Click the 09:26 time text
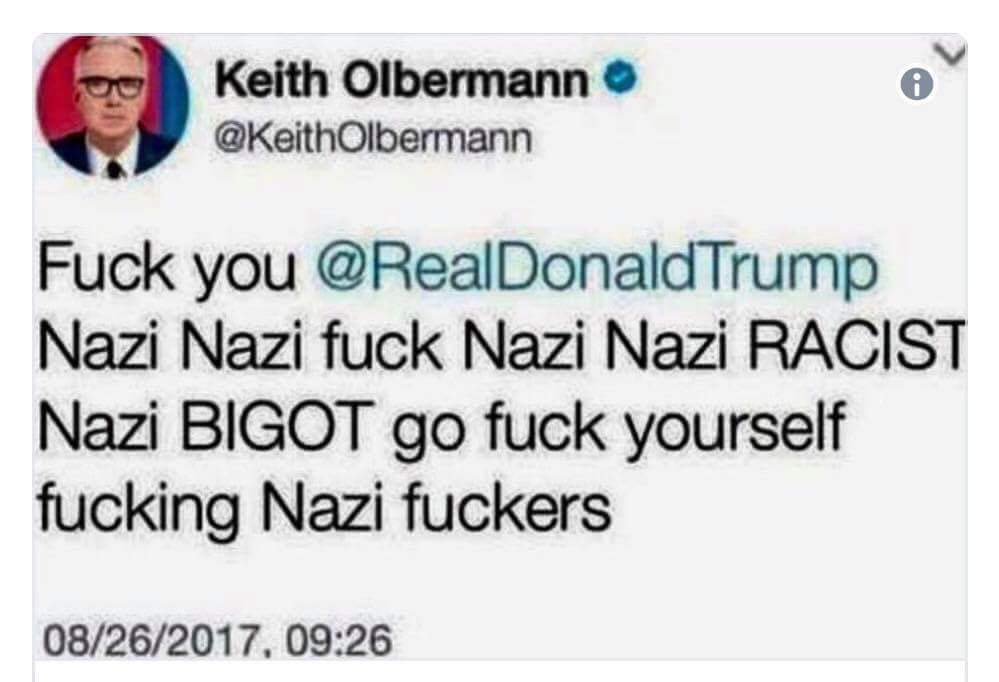This screenshot has height=682, width=999. (338, 640)
